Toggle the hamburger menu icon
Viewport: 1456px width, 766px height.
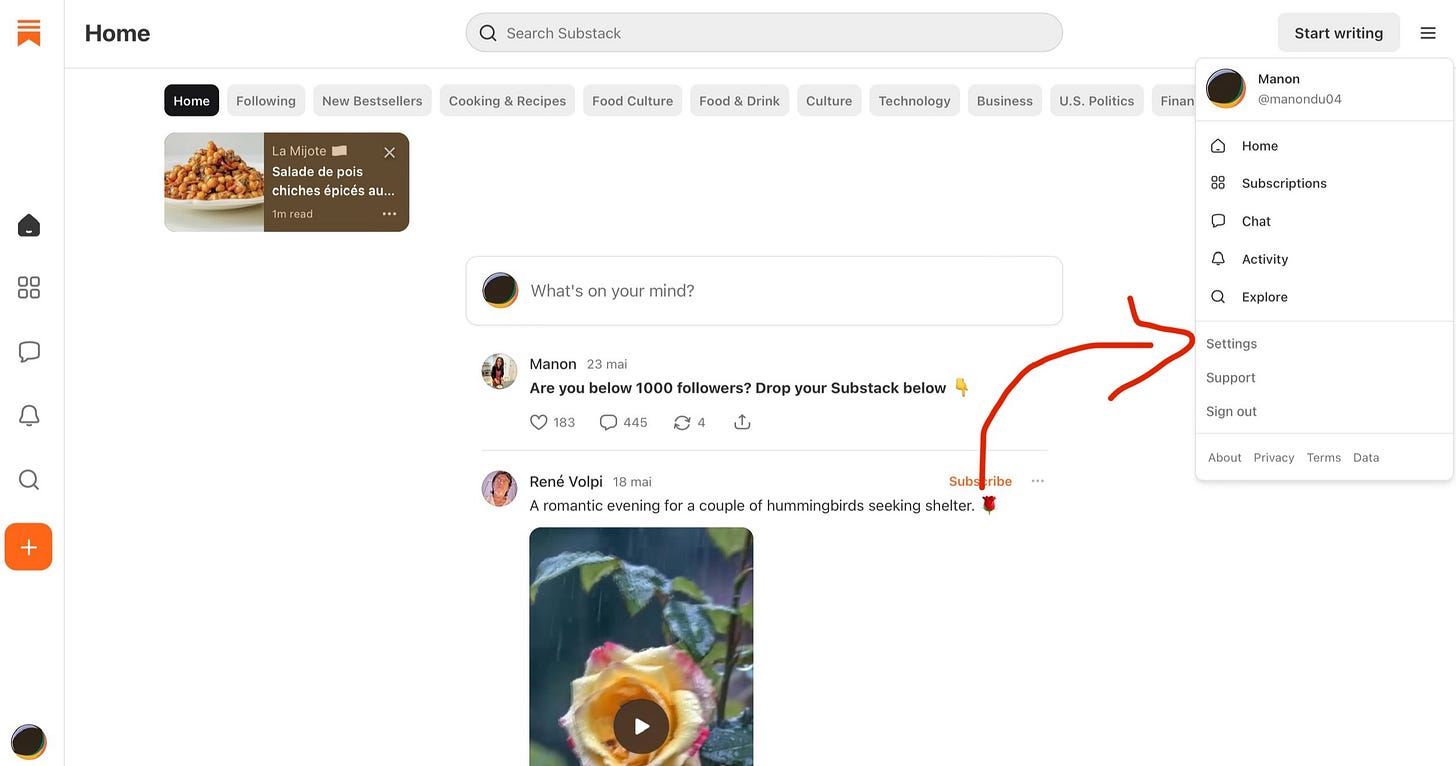[1428, 33]
